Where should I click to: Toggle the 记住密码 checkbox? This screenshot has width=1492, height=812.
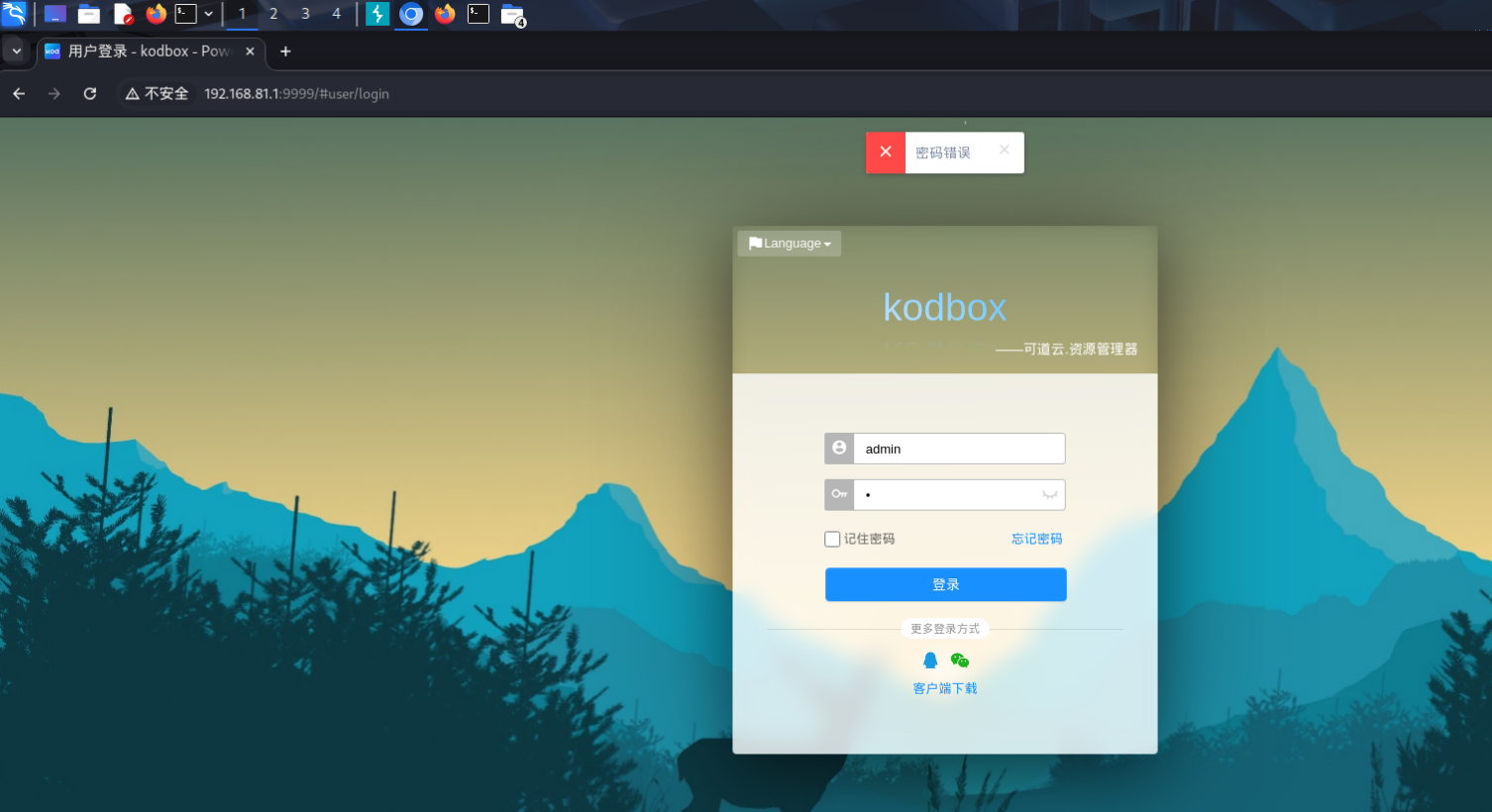coord(832,539)
